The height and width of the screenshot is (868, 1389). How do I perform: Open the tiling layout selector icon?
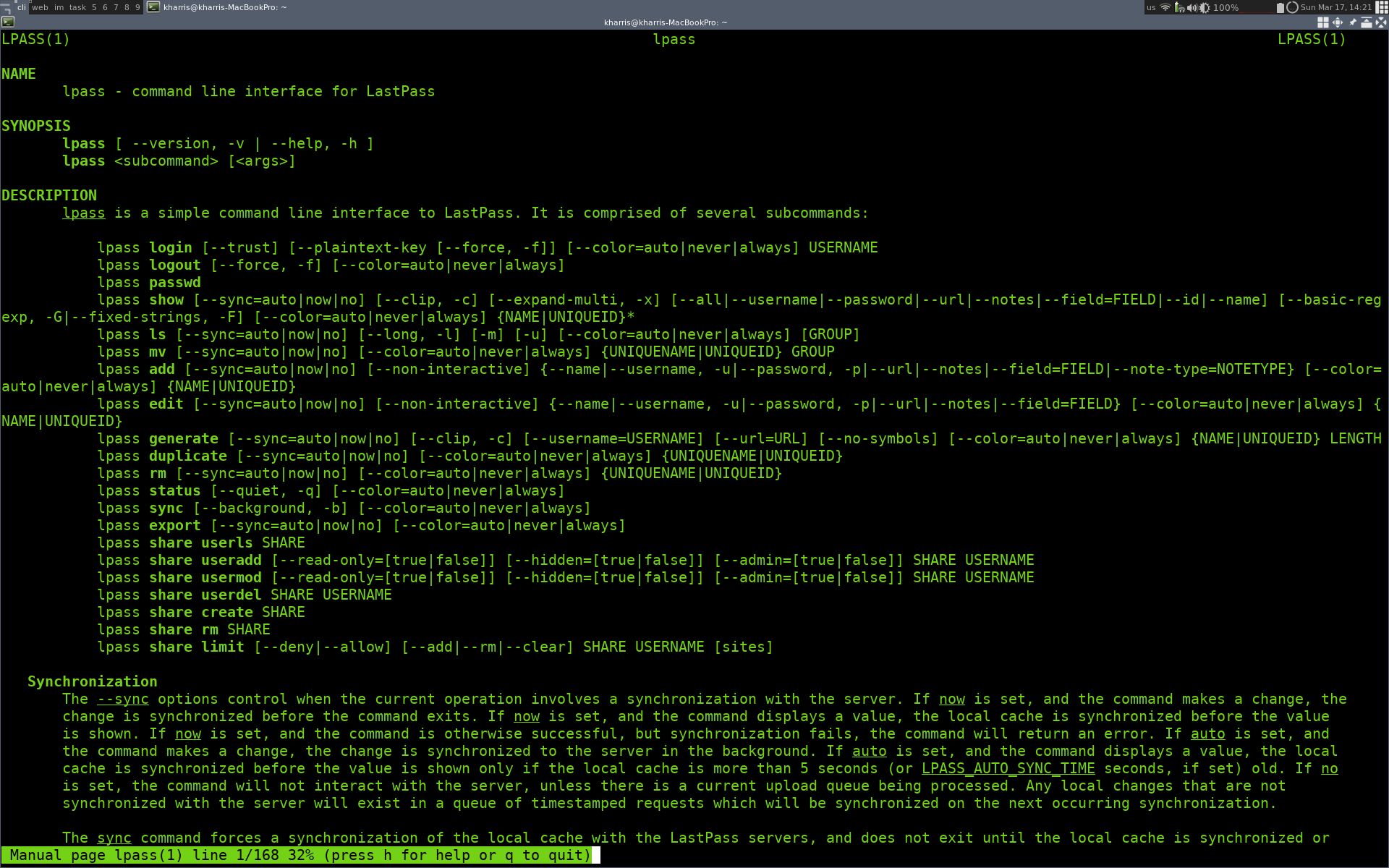point(1382,7)
